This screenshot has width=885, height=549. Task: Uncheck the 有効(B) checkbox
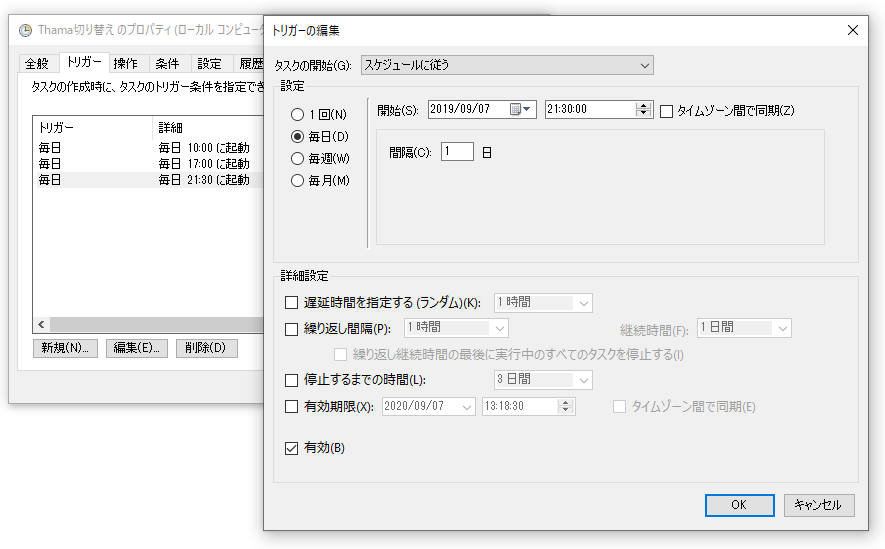coord(291,449)
